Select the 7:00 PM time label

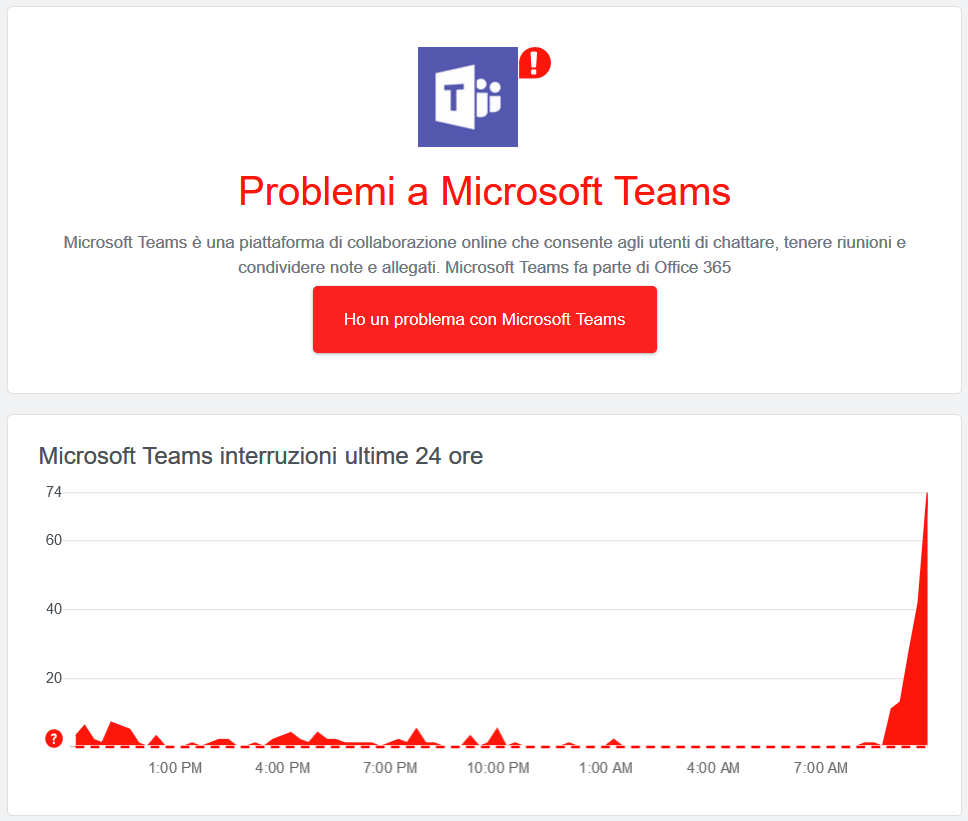click(x=390, y=768)
